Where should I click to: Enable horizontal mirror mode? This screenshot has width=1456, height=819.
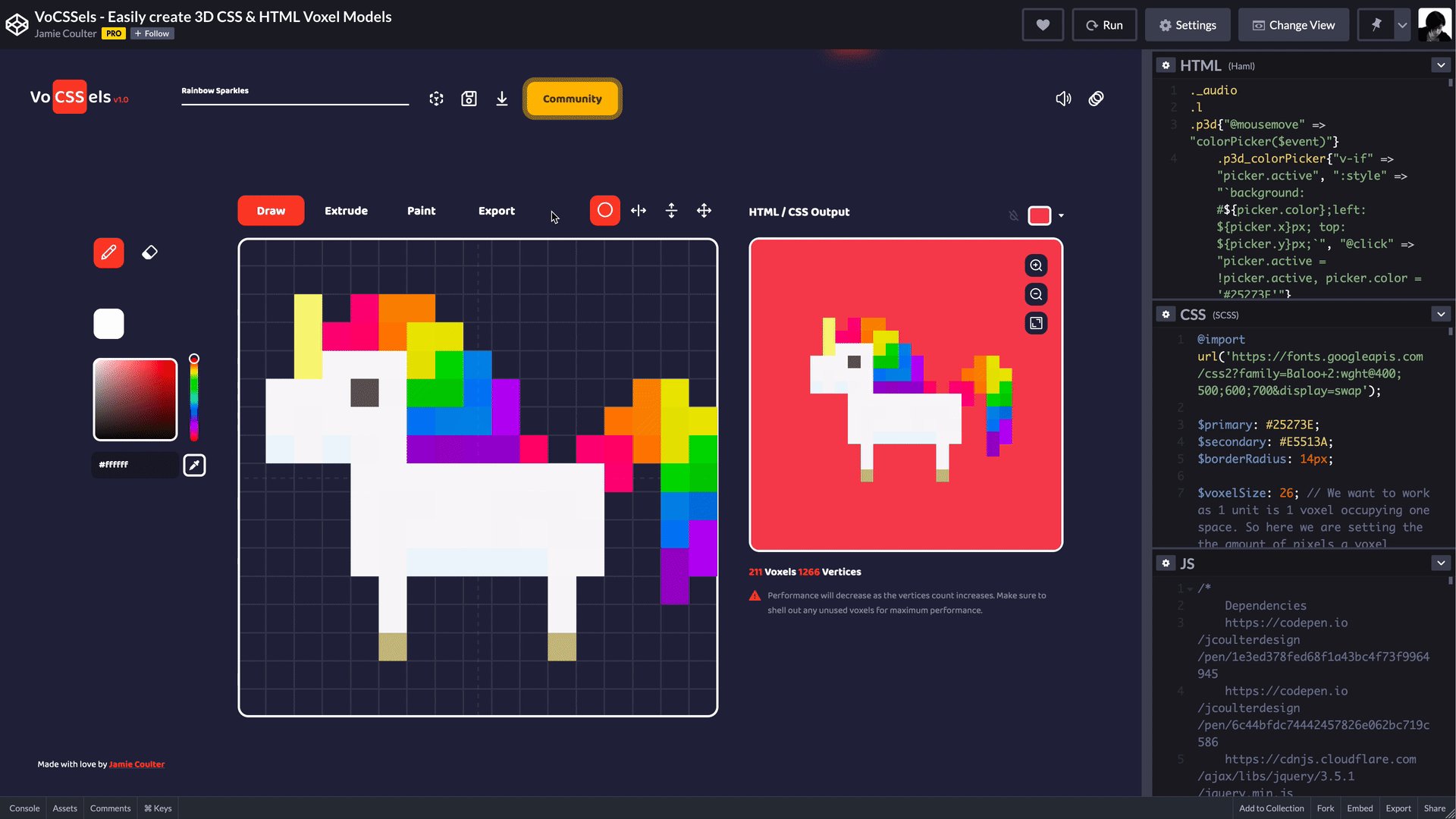point(639,211)
